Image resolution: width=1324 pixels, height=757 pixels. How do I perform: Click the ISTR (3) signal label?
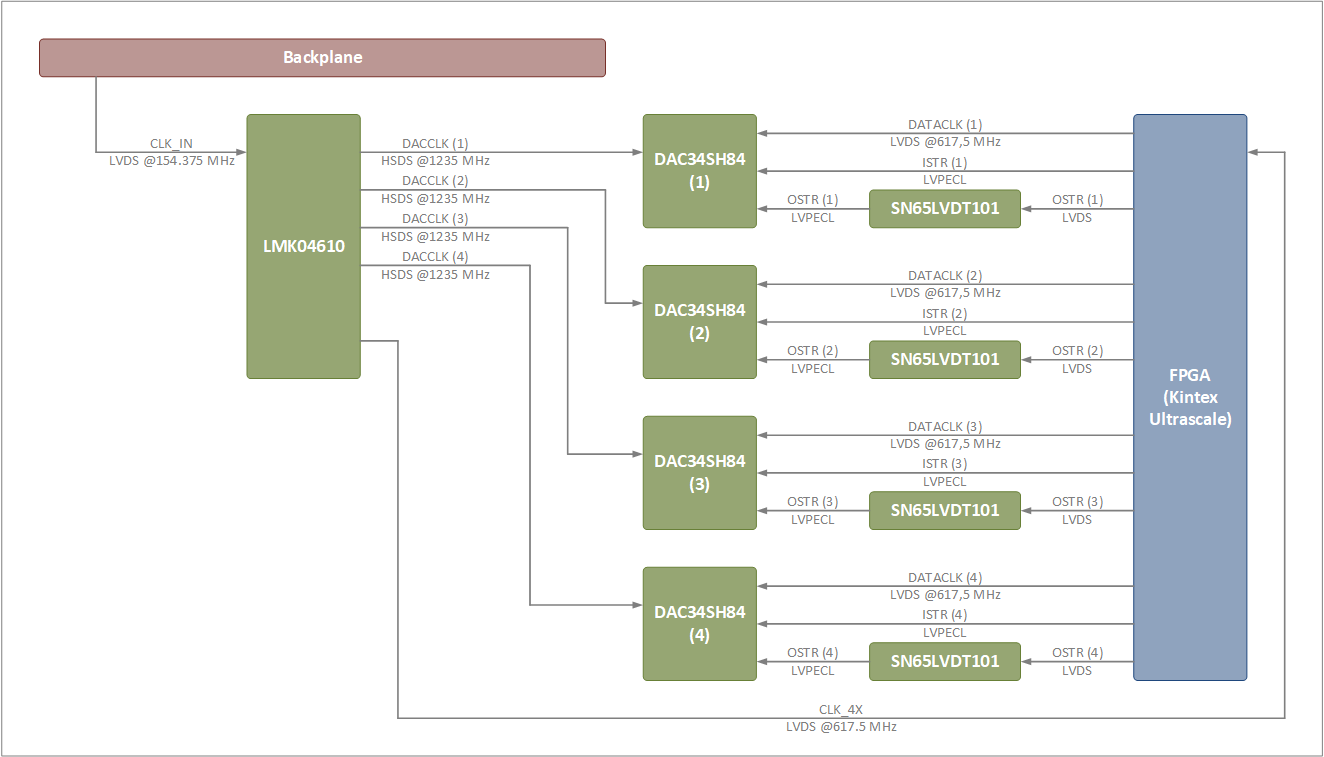coord(945,465)
